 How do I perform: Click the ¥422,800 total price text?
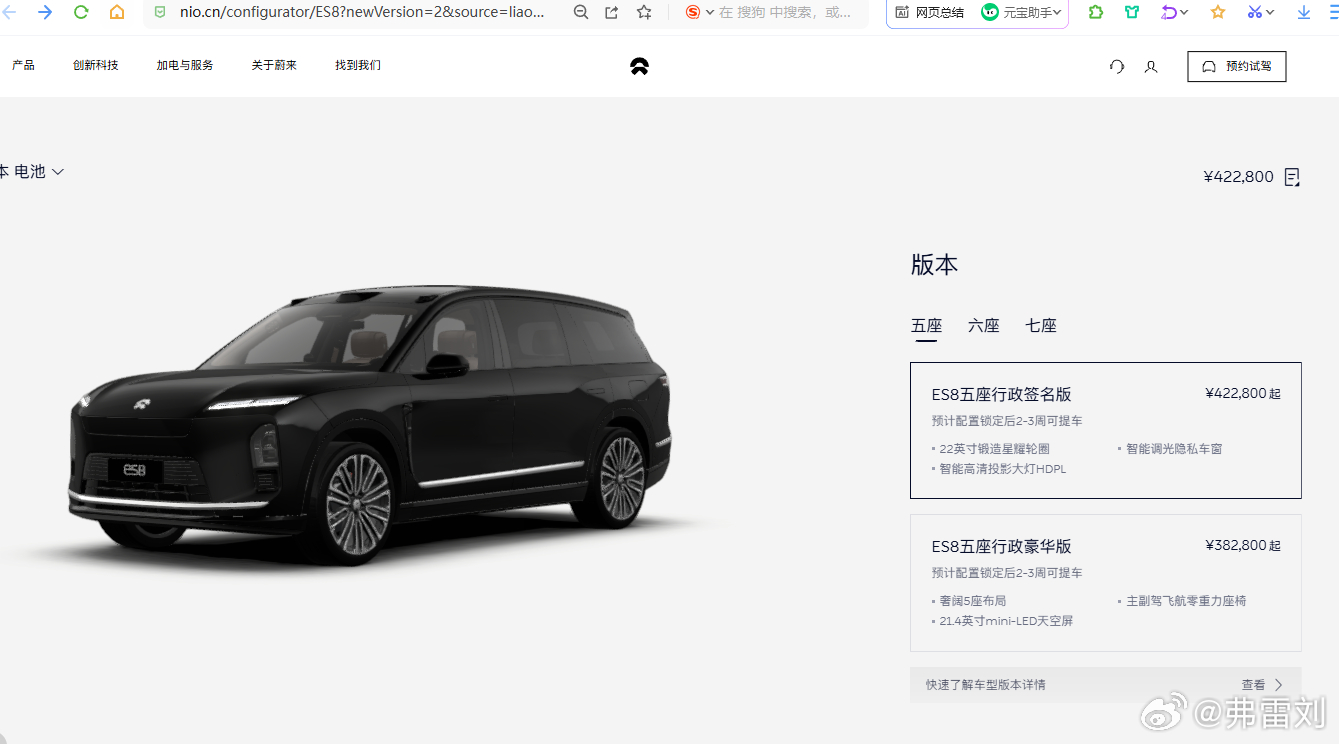tap(1238, 177)
